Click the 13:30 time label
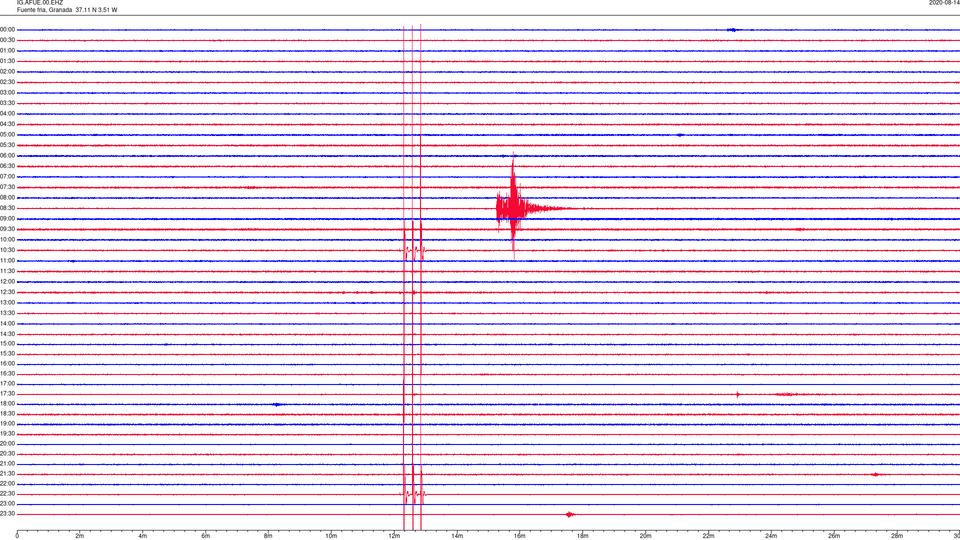The height and width of the screenshot is (540, 960). pos(7,313)
